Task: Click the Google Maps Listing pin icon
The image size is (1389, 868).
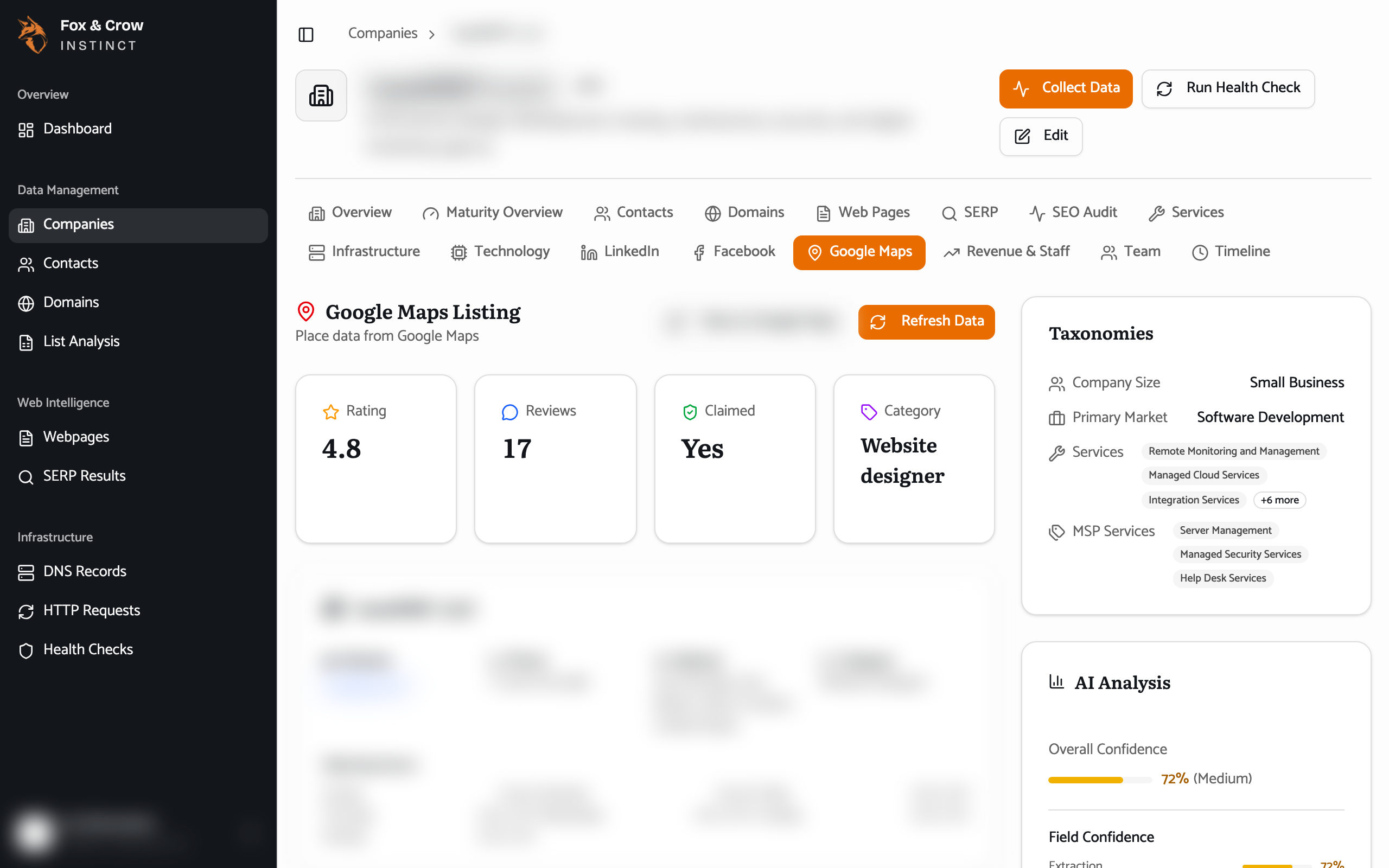Action: click(x=306, y=312)
